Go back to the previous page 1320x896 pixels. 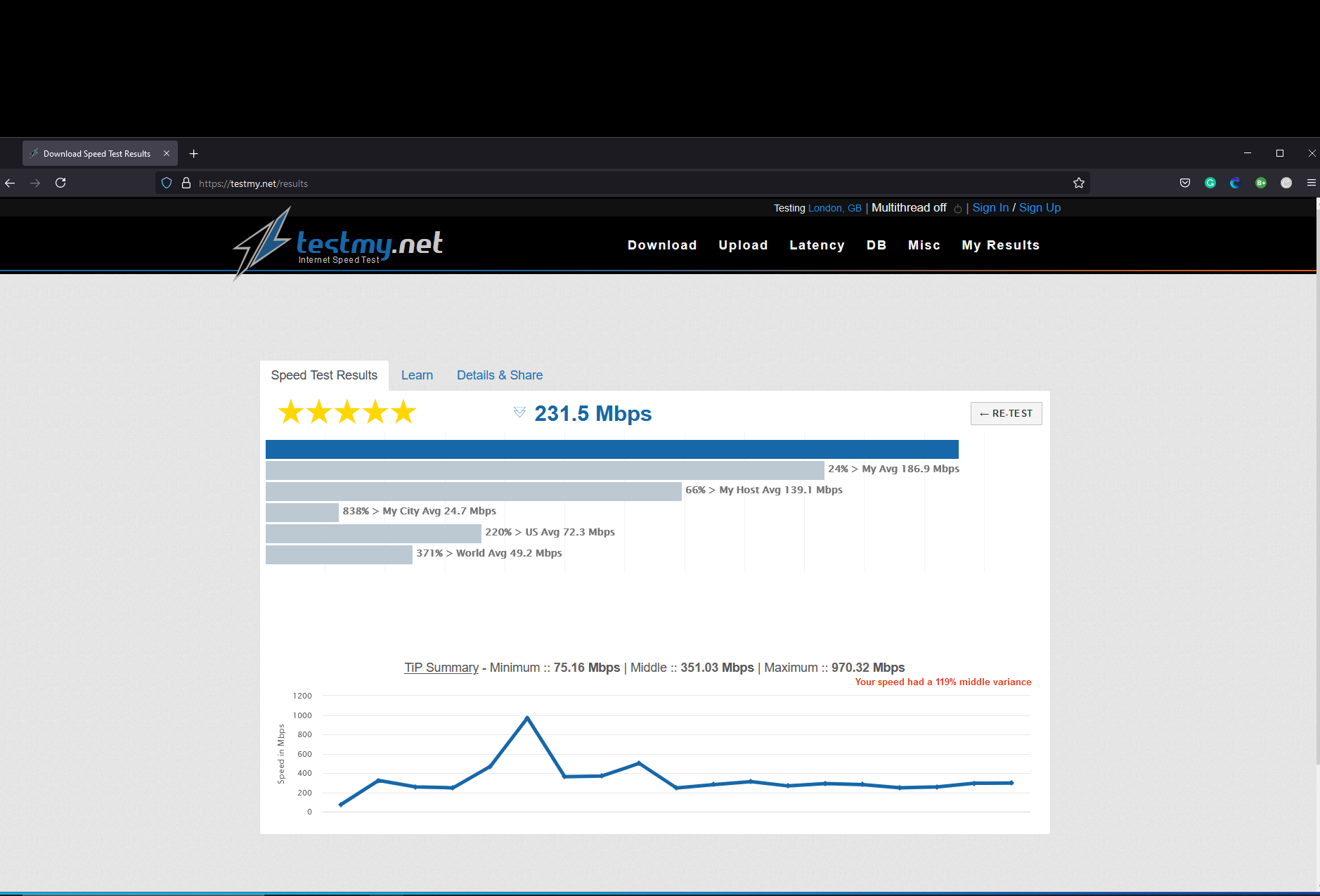[x=10, y=183]
